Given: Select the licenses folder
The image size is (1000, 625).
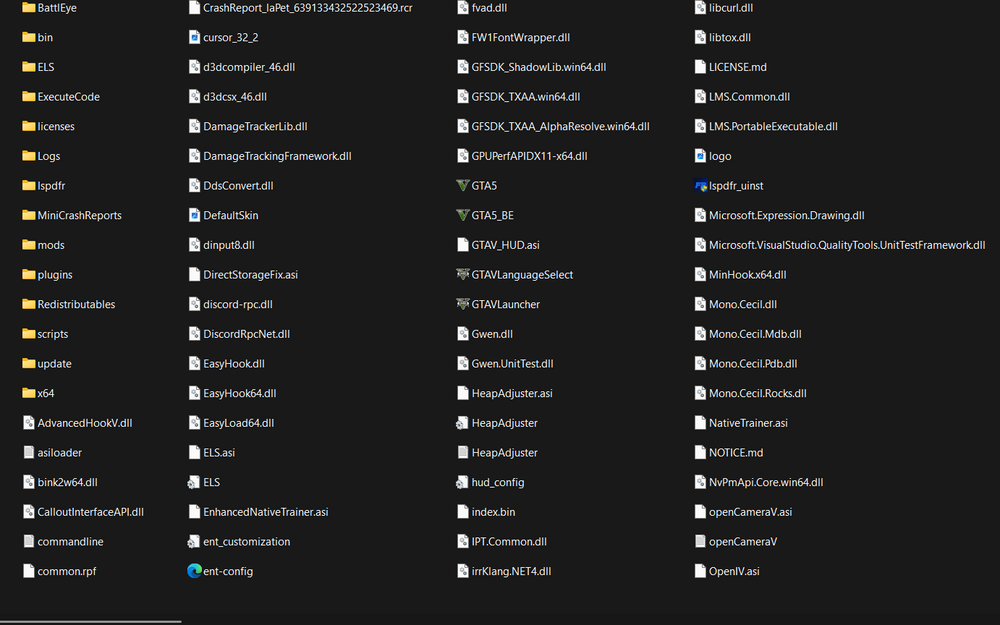Looking at the screenshot, I should pos(48,126).
